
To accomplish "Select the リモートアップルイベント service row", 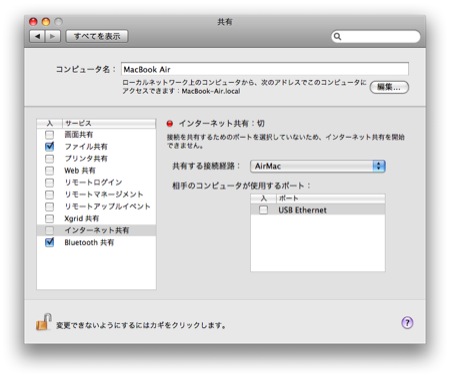I will point(96,207).
